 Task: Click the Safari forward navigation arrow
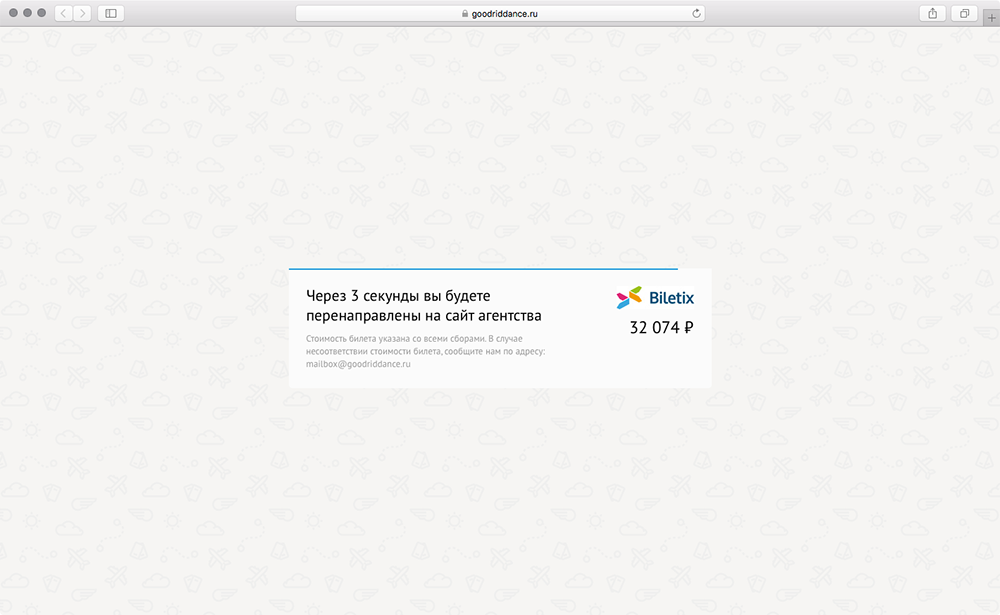[81, 13]
